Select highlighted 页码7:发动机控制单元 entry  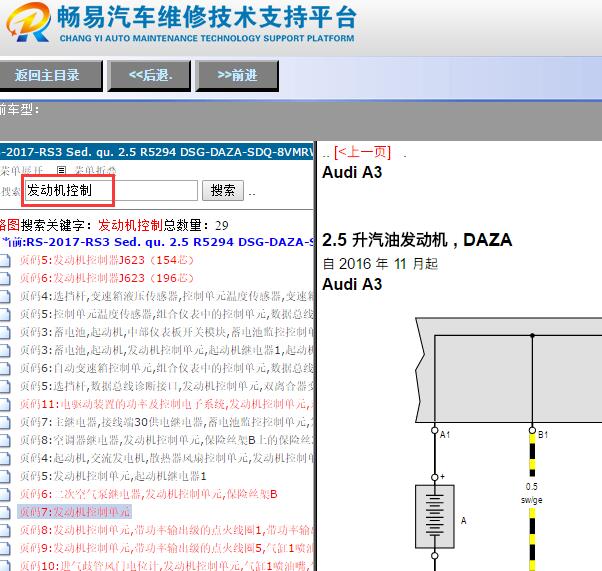click(75, 512)
